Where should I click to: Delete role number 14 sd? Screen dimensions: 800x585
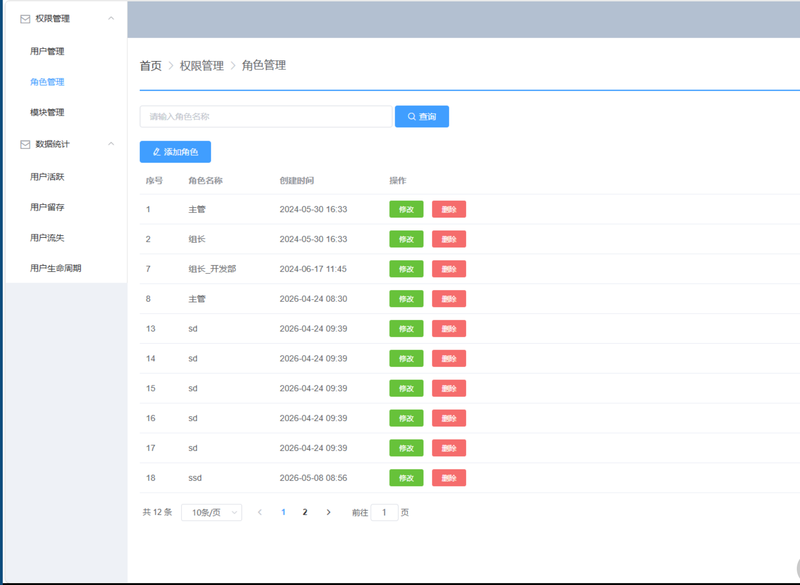coord(449,359)
